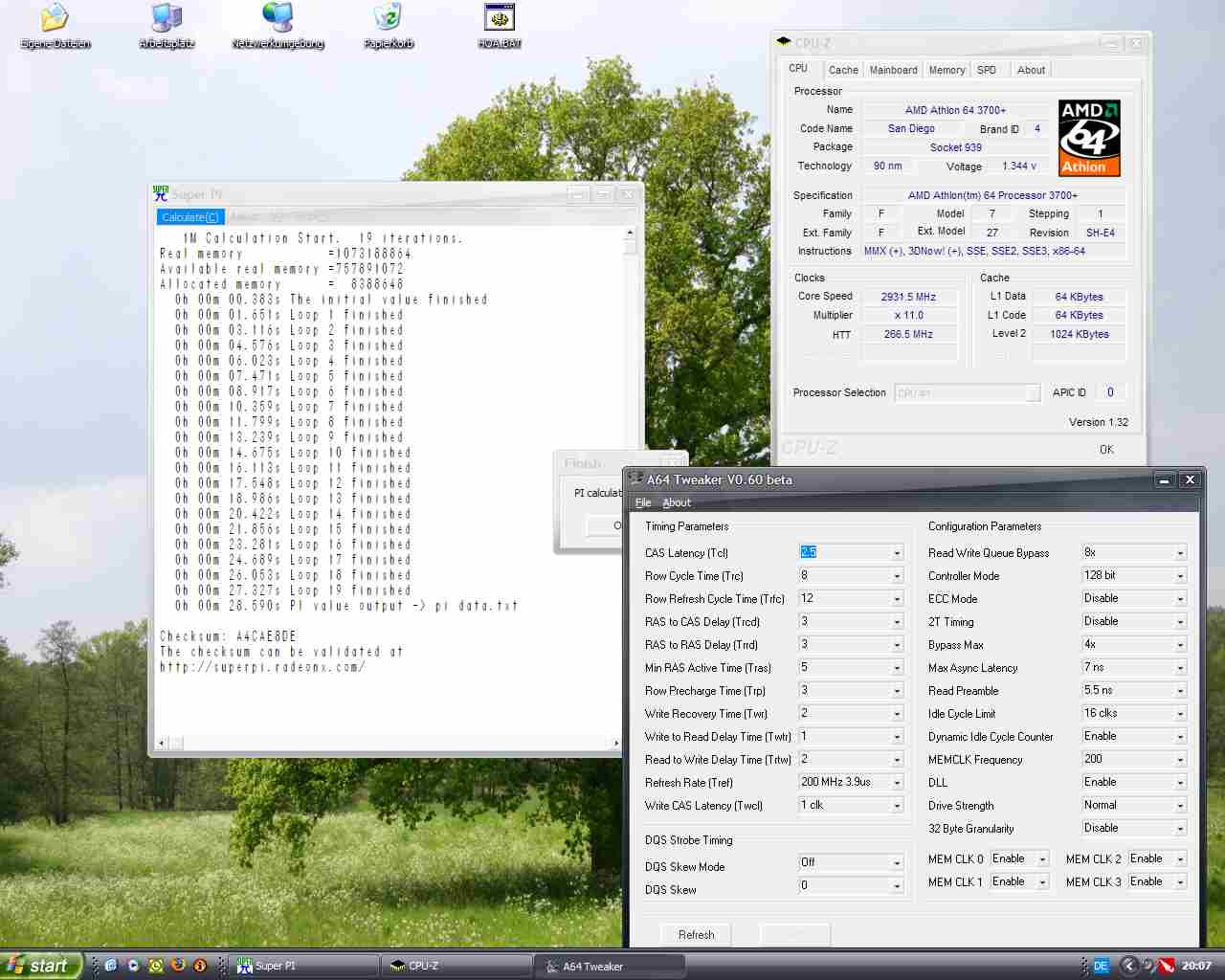Switch to the Memory tab in CPU-Z
The image size is (1225, 980).
click(x=947, y=70)
